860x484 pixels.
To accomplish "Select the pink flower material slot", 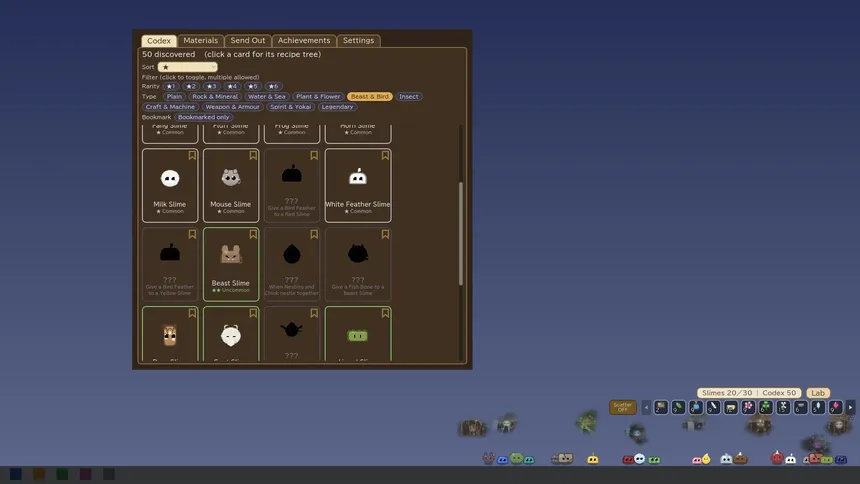I will [x=748, y=407].
